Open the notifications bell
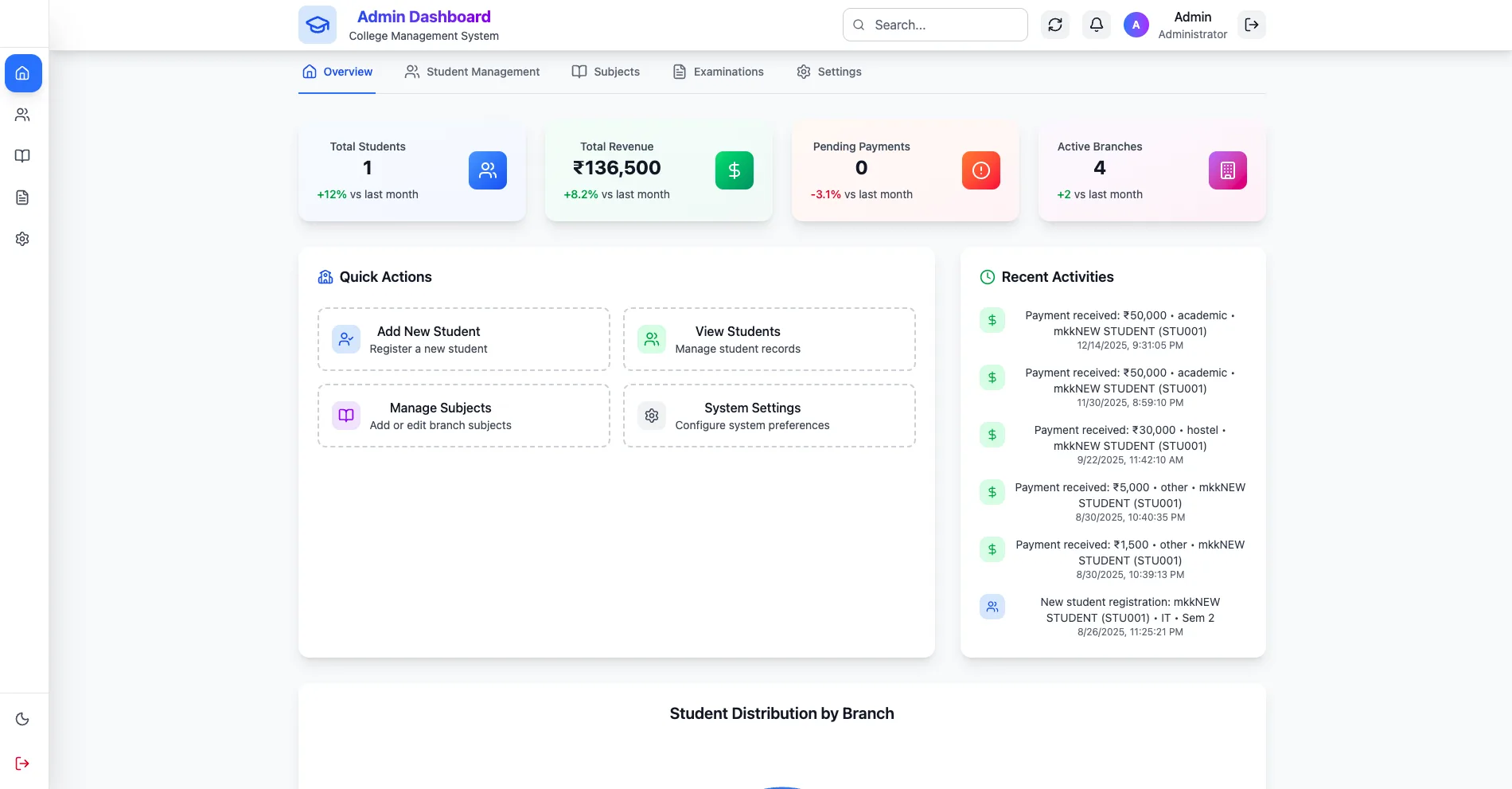The width and height of the screenshot is (1512, 789). pyautogui.click(x=1096, y=25)
